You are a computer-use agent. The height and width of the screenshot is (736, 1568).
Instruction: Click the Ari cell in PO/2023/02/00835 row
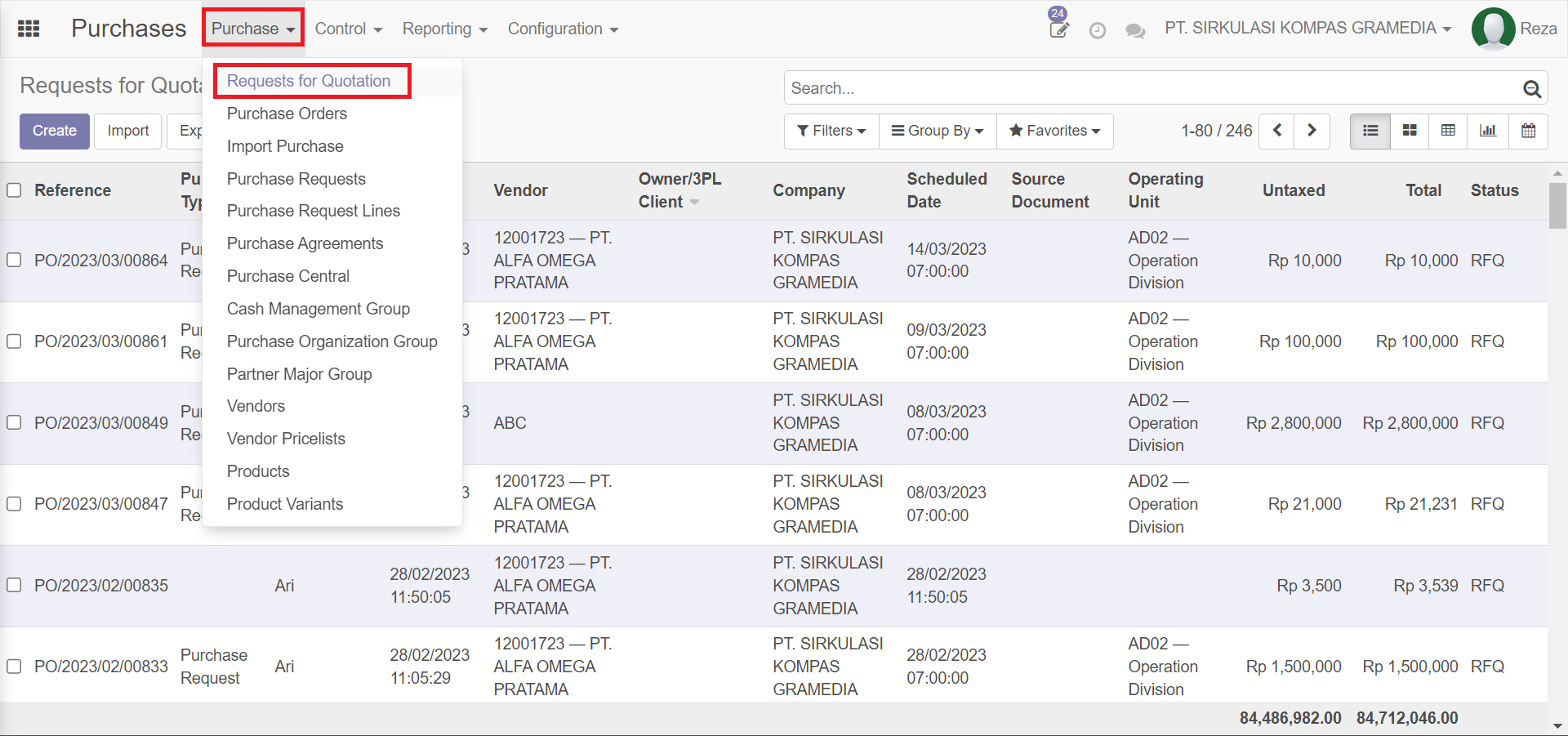[x=284, y=586]
